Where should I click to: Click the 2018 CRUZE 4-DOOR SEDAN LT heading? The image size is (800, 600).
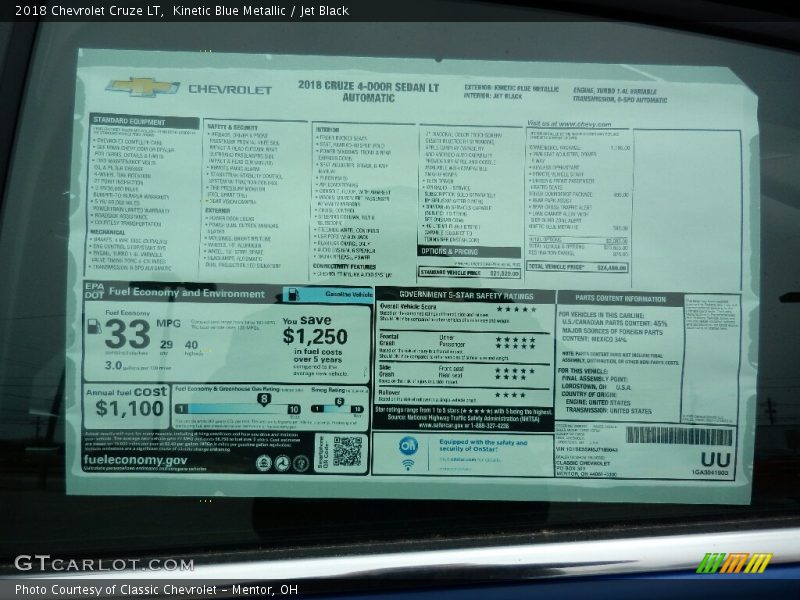[368, 86]
